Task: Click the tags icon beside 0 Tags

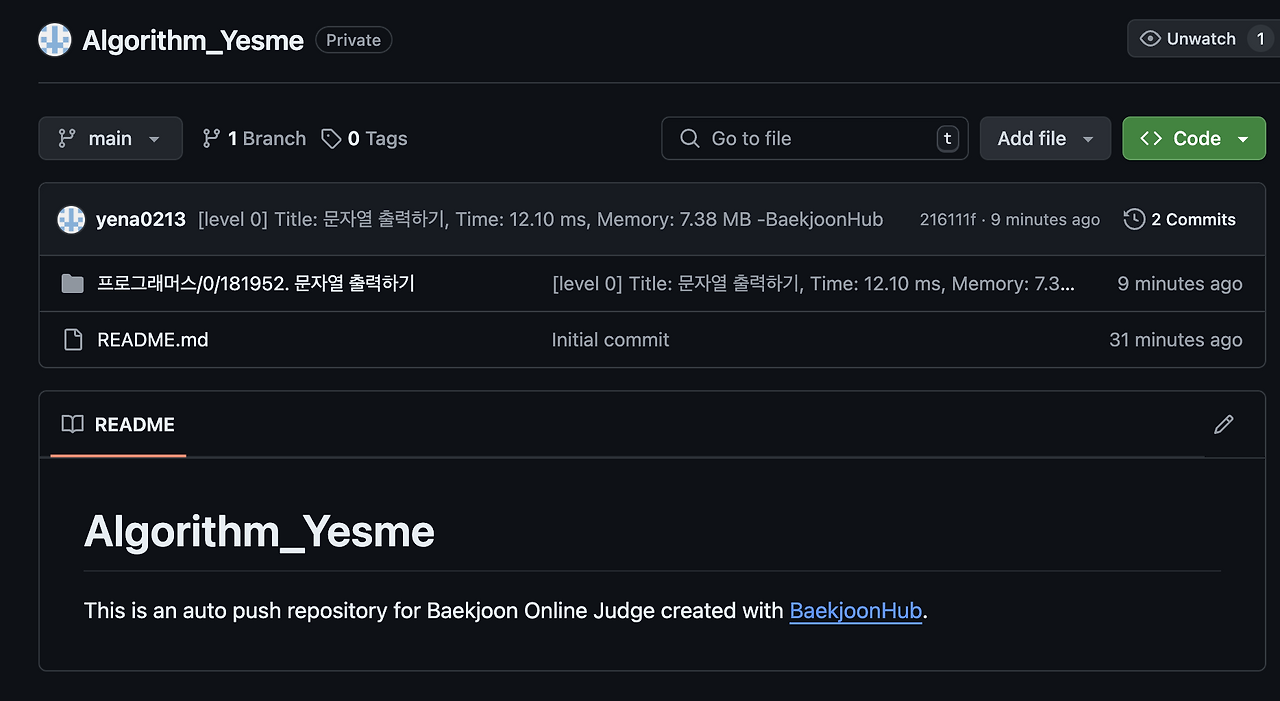Action: pos(331,138)
